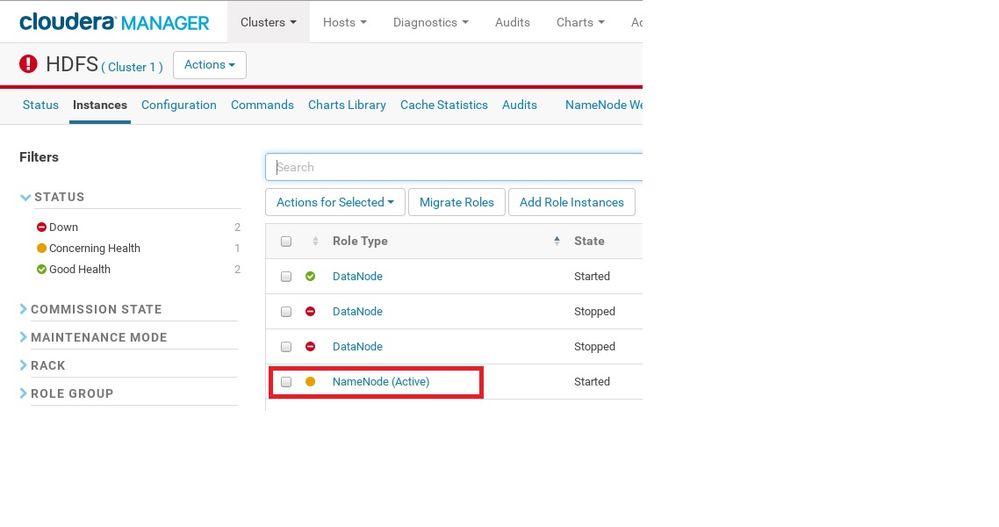Click the red Down status filter icon
The height and width of the screenshot is (527, 999).
pos(42,227)
